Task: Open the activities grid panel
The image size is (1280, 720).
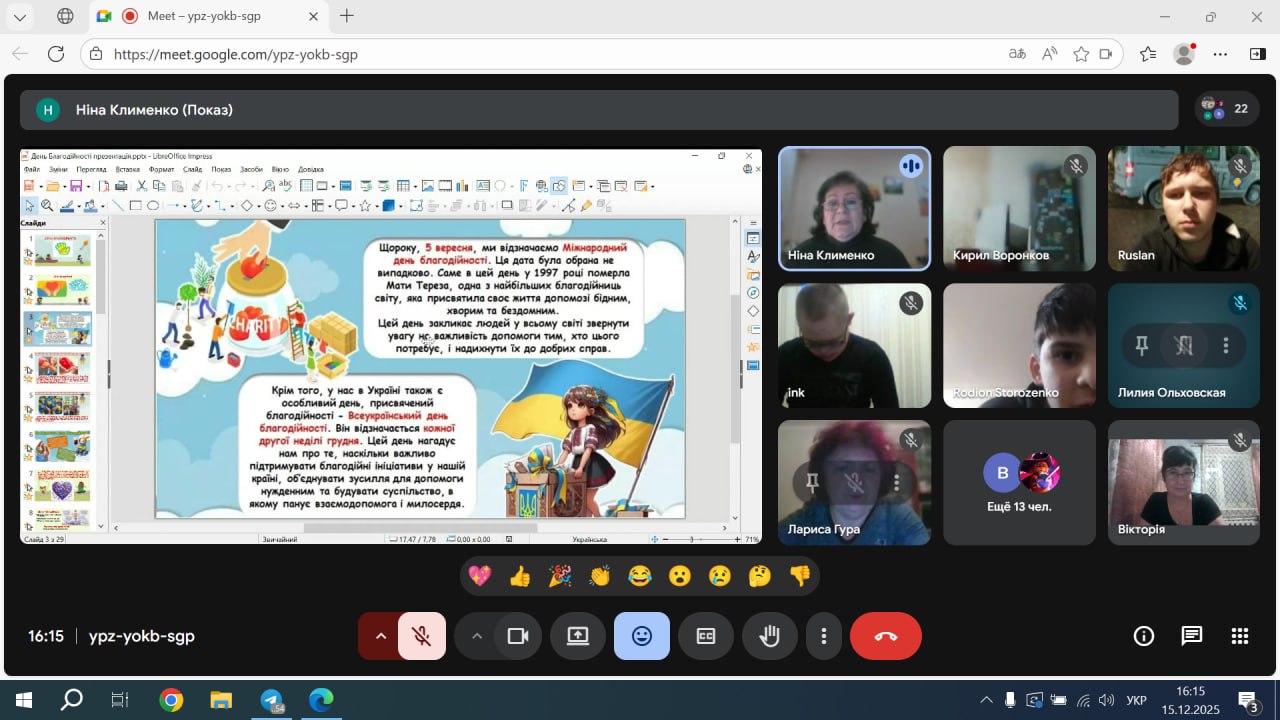Action: coord(1240,636)
